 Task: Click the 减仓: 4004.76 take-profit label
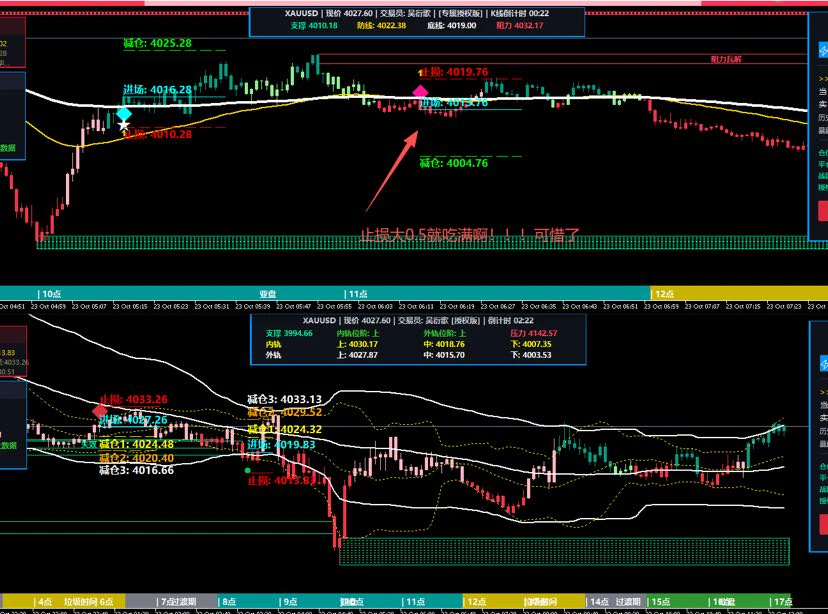pos(454,163)
